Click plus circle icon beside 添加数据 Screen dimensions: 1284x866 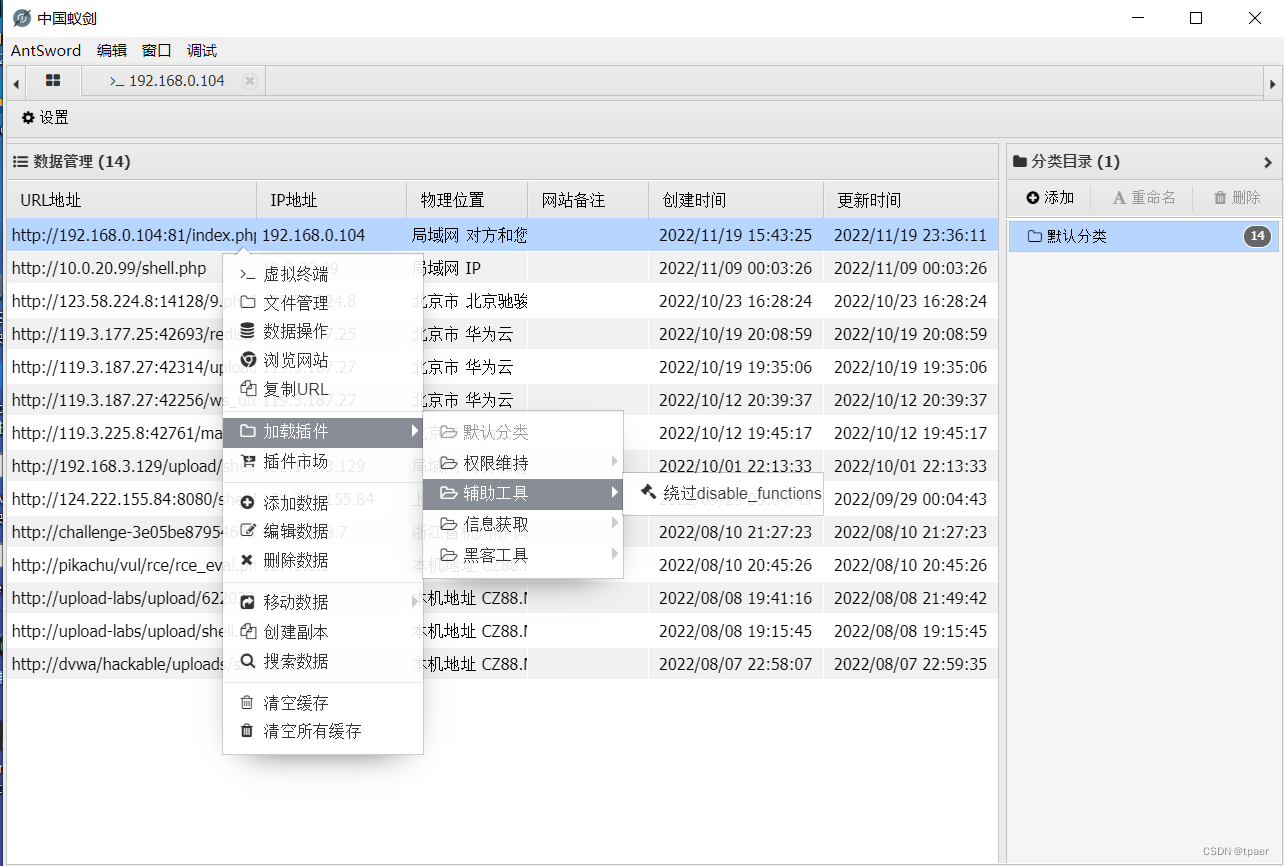pos(247,503)
